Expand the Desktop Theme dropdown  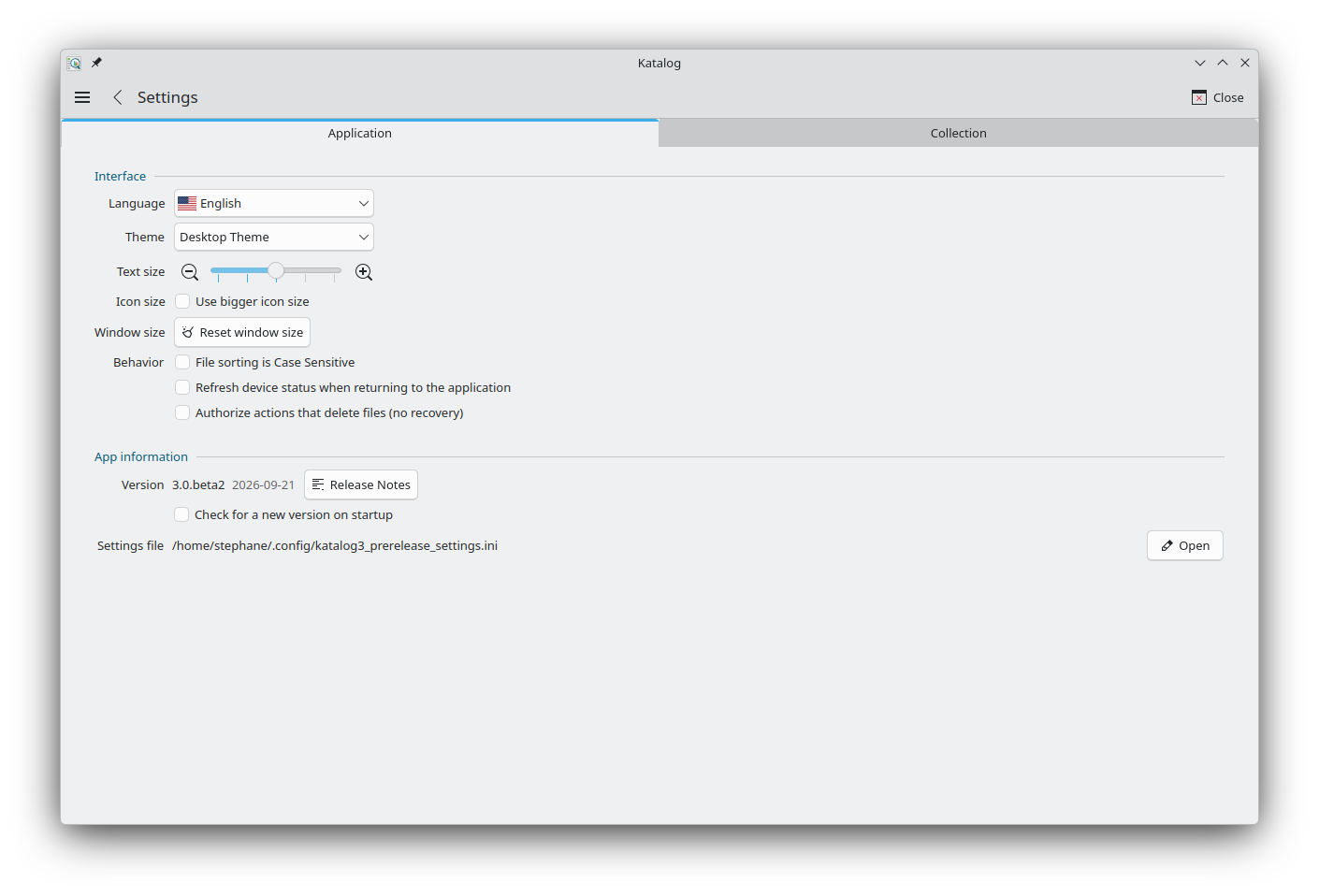point(274,237)
